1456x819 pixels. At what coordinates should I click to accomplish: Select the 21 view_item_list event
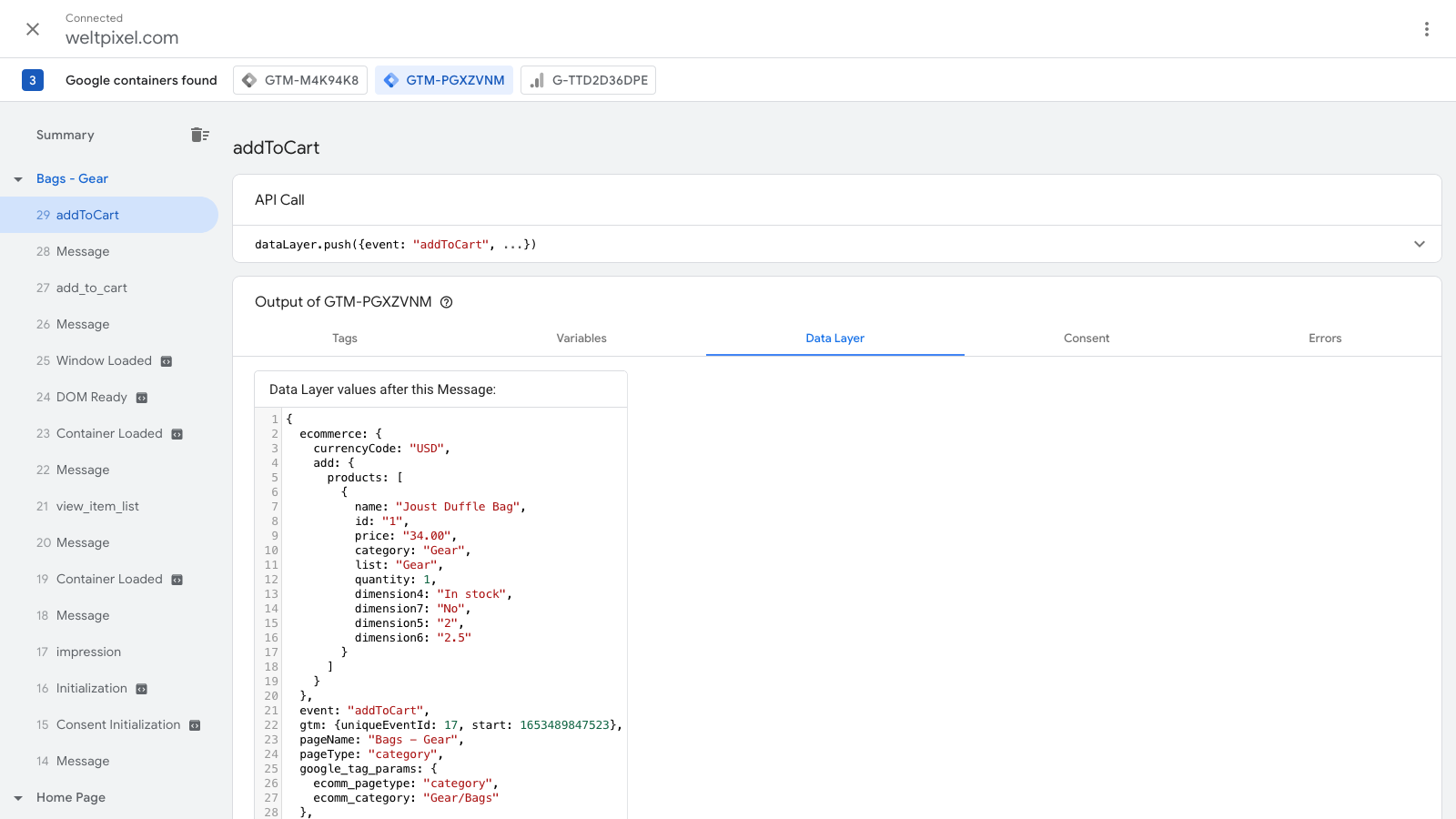tap(109, 506)
